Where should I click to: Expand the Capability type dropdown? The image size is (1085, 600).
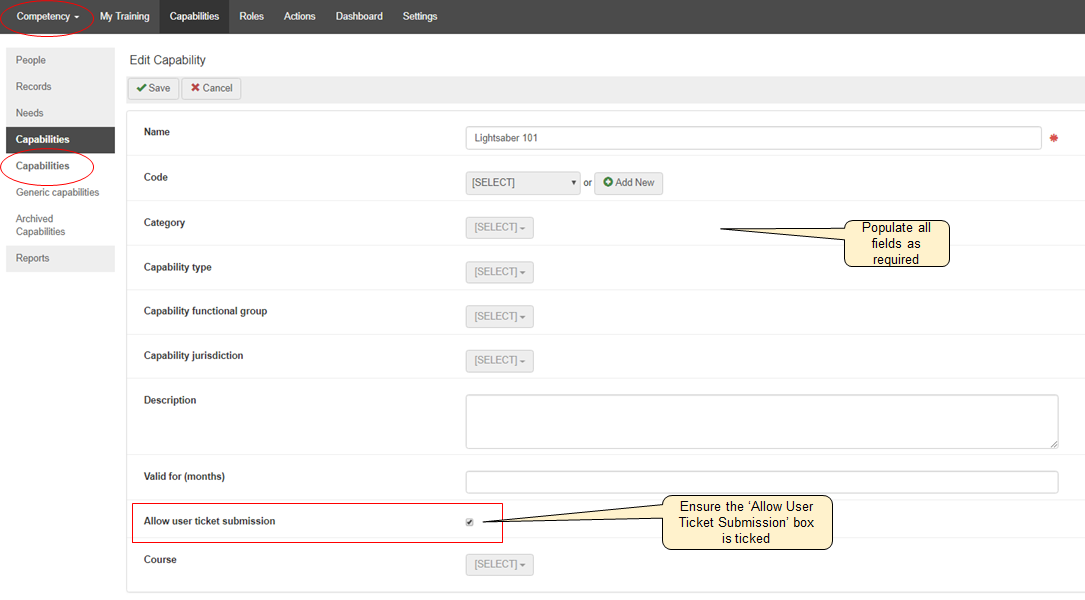pyautogui.click(x=499, y=272)
